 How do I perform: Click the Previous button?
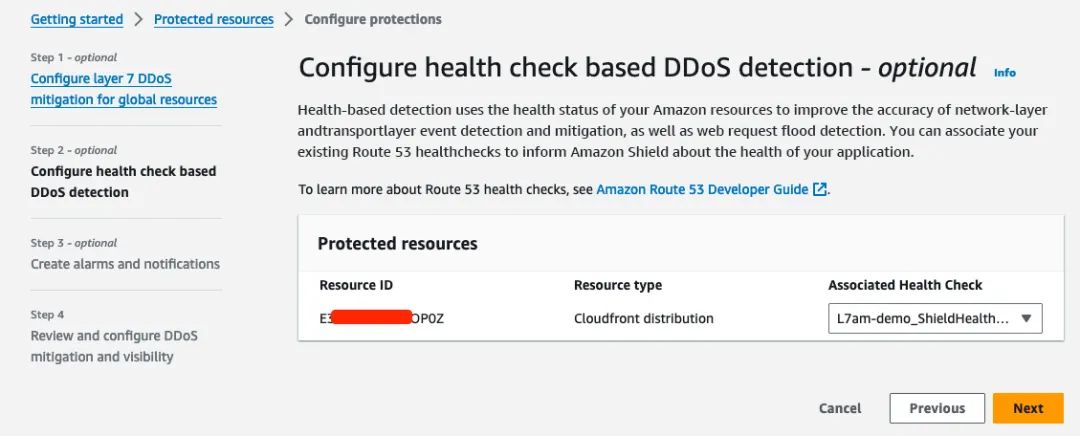point(937,408)
